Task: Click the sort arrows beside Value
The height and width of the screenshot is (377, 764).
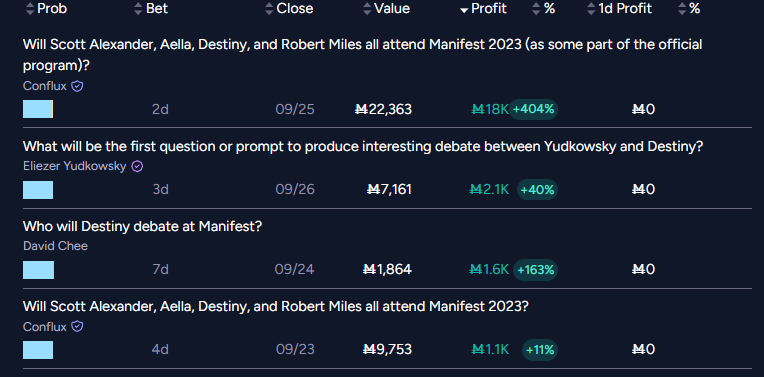Action: (x=367, y=9)
